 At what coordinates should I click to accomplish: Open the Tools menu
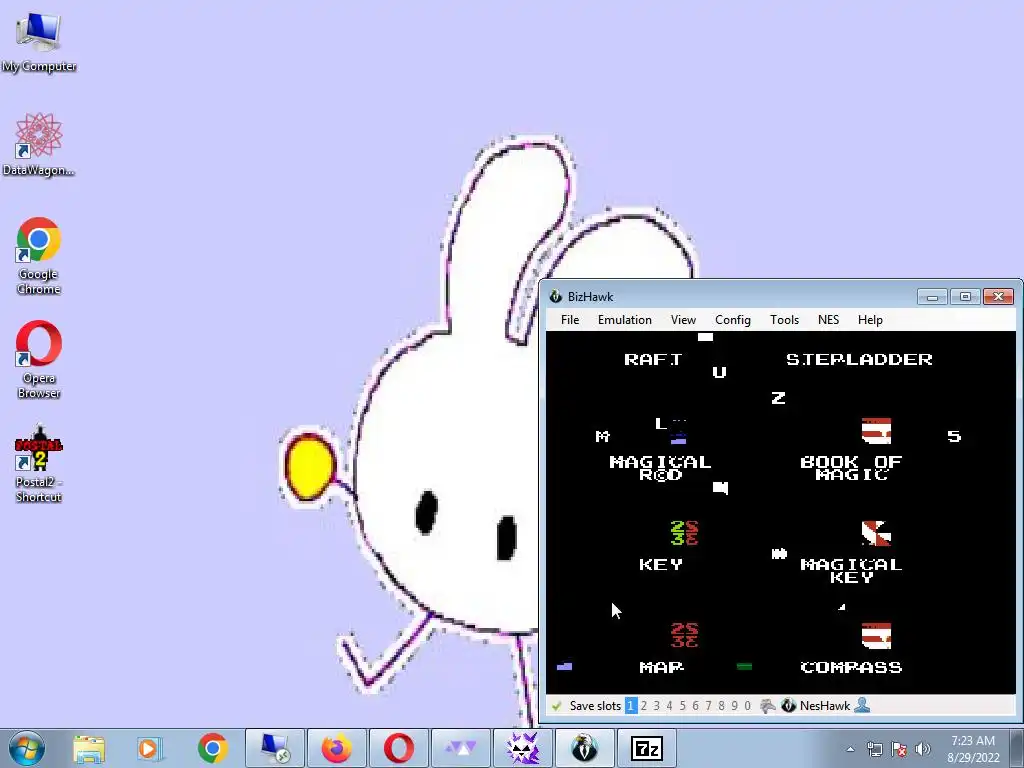click(784, 319)
